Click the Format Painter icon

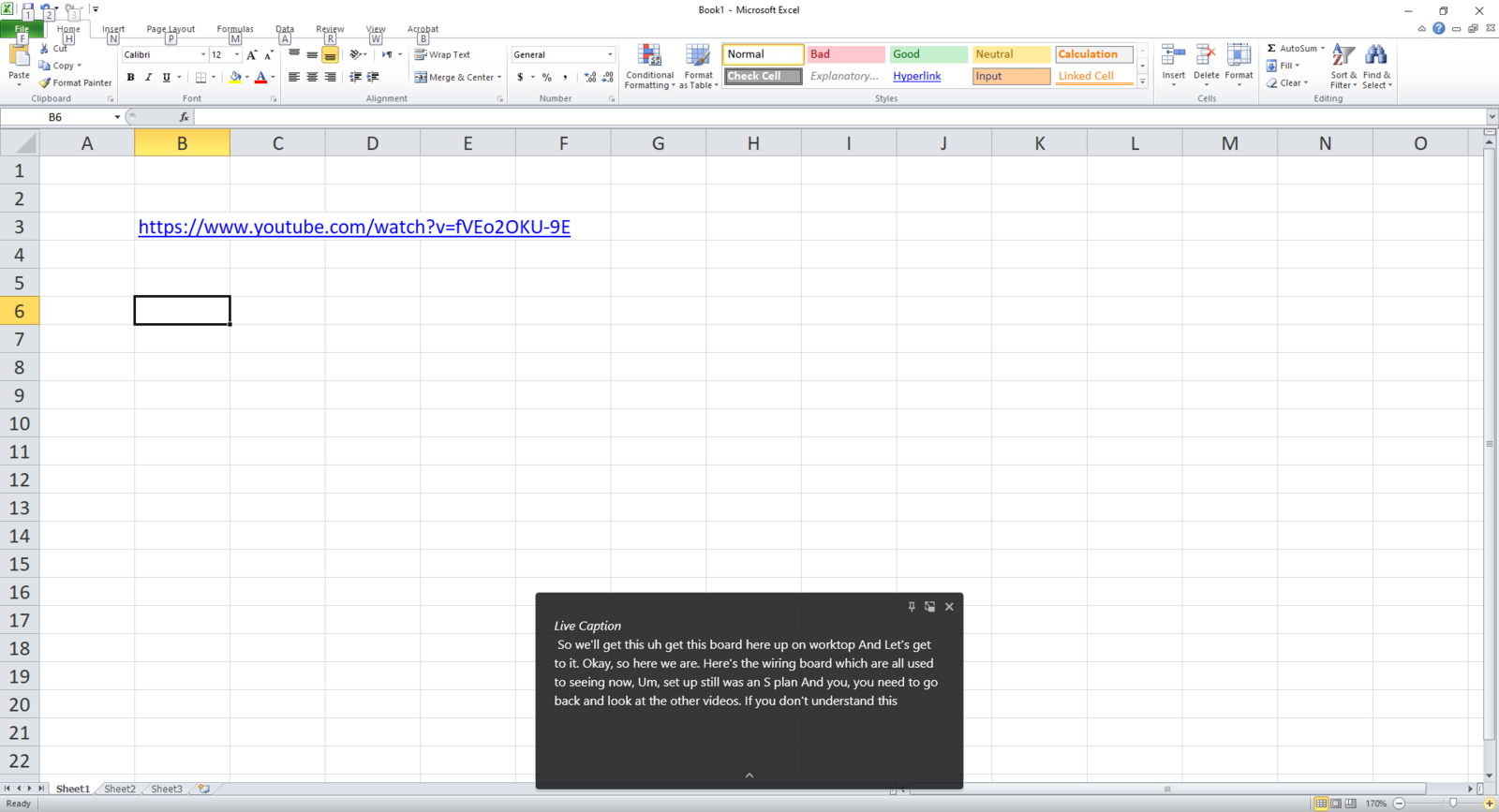pyautogui.click(x=44, y=83)
